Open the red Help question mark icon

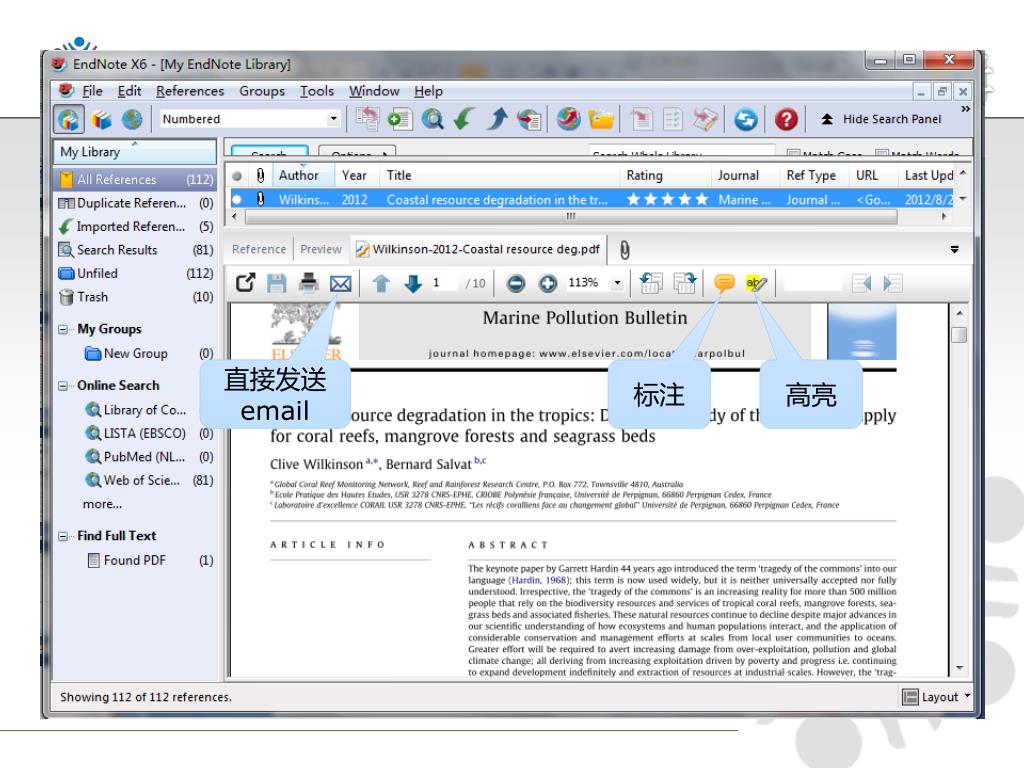[786, 120]
